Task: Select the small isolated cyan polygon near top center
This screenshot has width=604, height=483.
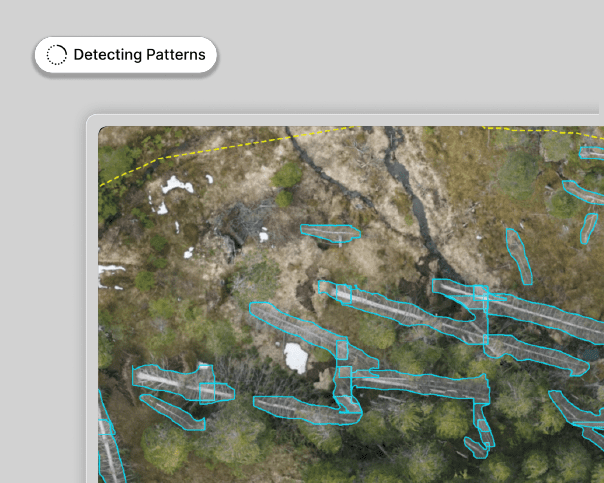Action: pos(330,233)
